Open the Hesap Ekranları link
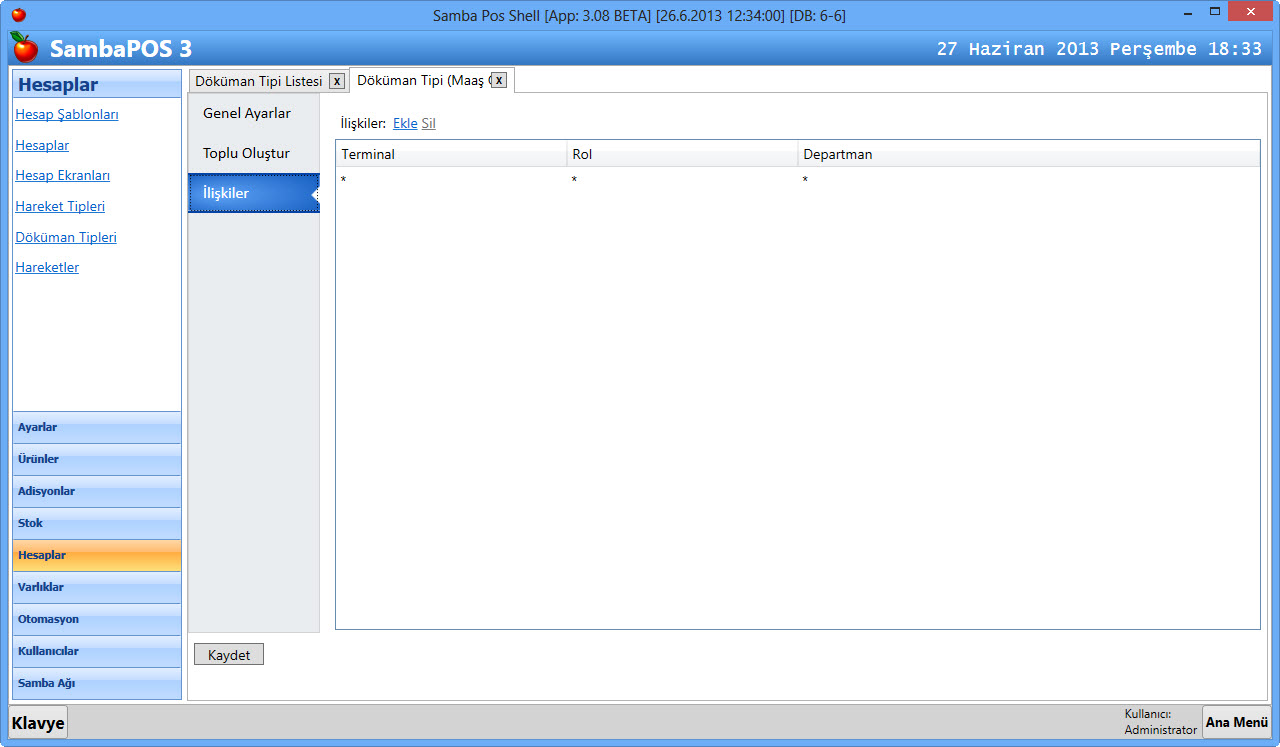This screenshot has width=1280, height=747. pos(62,175)
